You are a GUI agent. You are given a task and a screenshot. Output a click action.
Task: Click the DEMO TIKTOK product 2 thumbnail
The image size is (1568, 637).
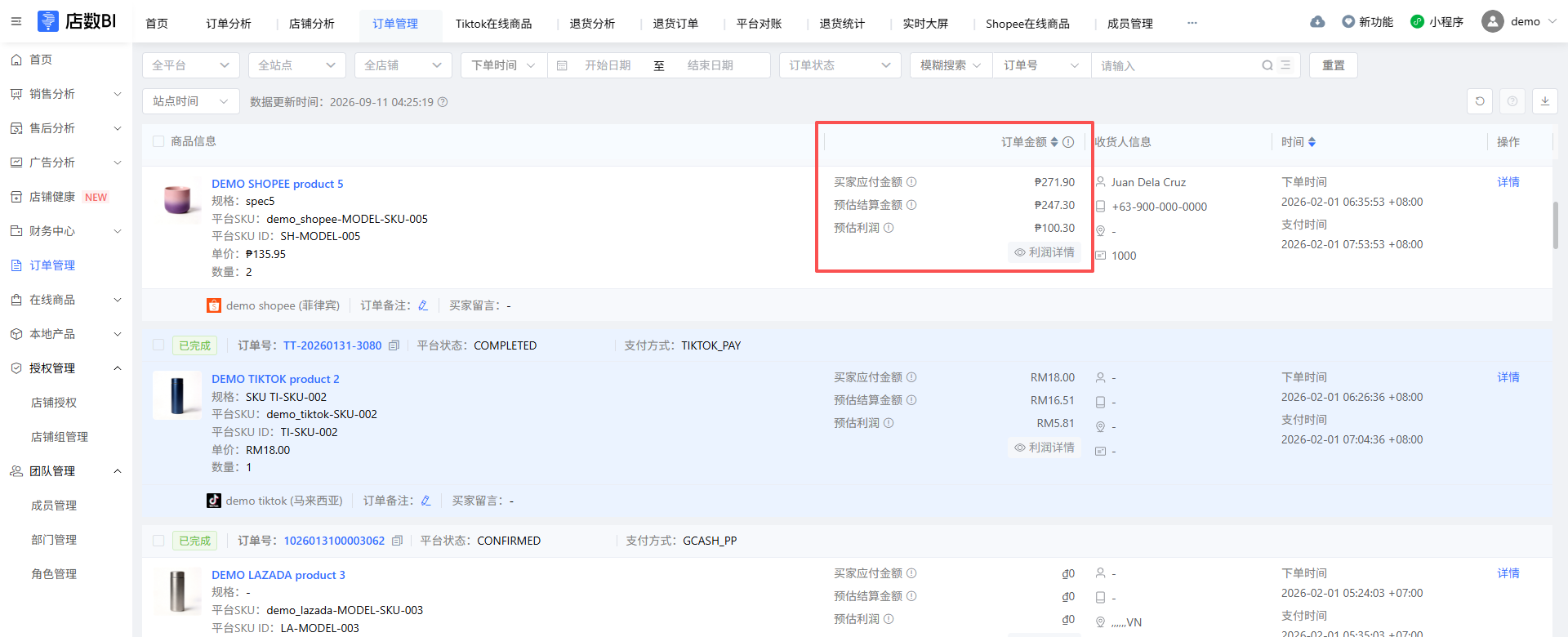177,395
